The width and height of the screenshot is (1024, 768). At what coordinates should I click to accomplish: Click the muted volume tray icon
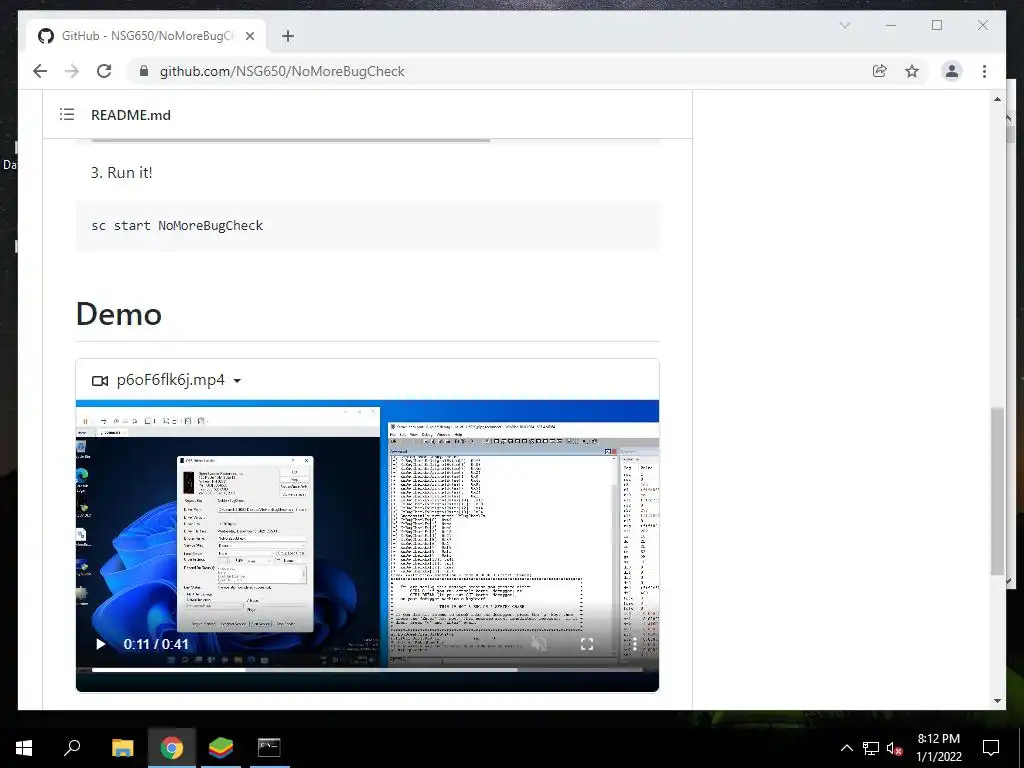pyautogui.click(x=894, y=748)
